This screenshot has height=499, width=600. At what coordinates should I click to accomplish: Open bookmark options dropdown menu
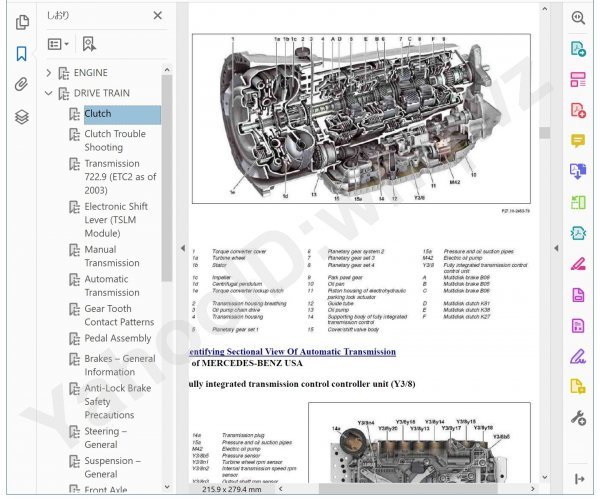(58, 44)
